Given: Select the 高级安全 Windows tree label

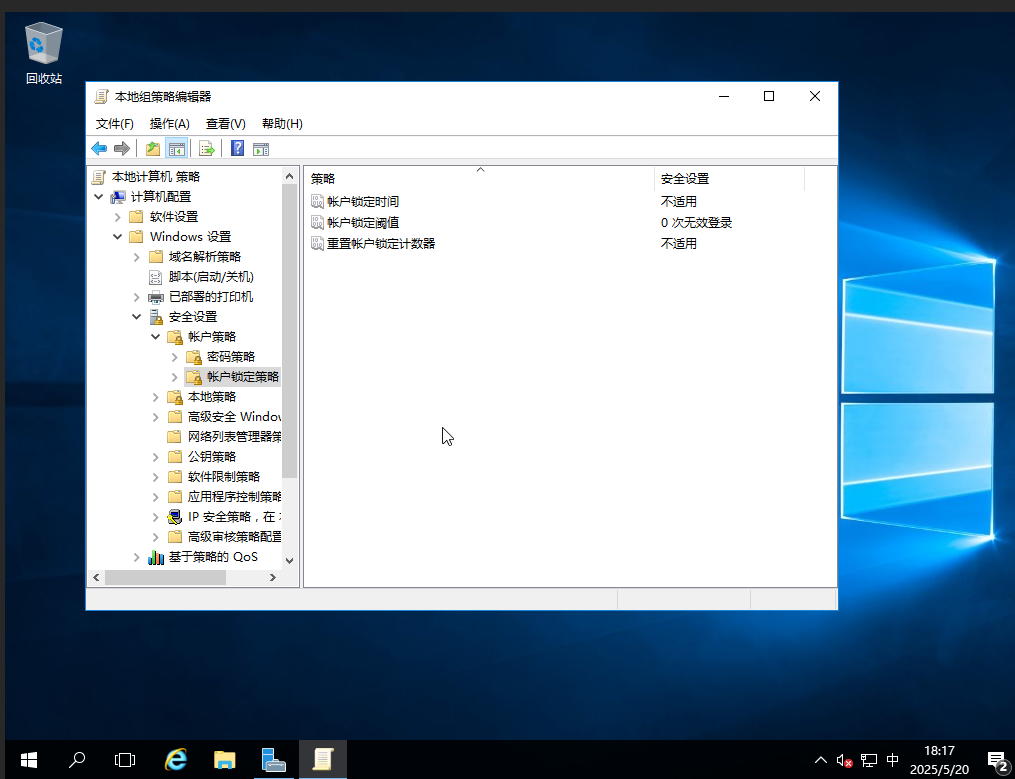Looking at the screenshot, I should point(234,417).
